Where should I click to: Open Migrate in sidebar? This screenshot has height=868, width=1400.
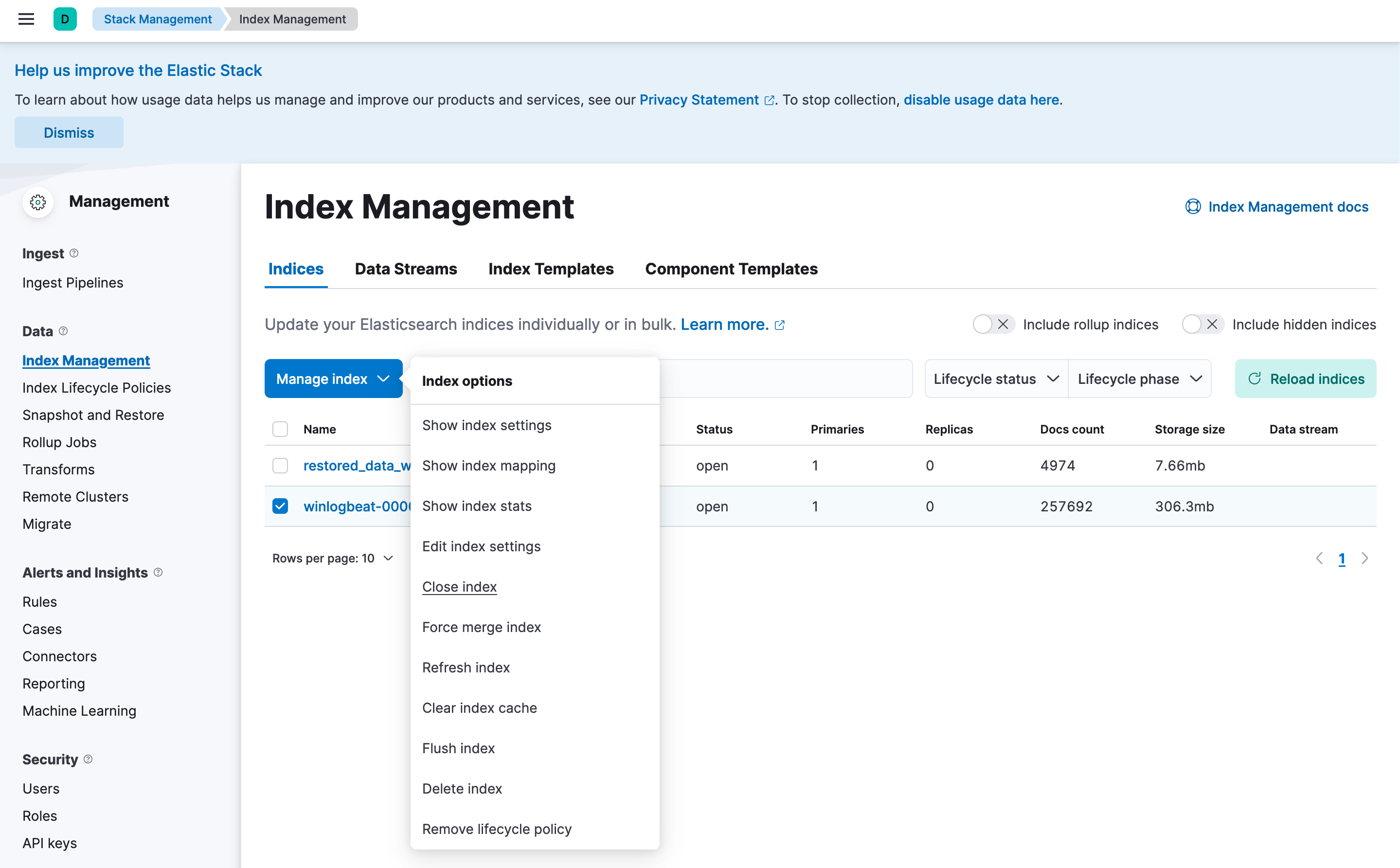[47, 524]
